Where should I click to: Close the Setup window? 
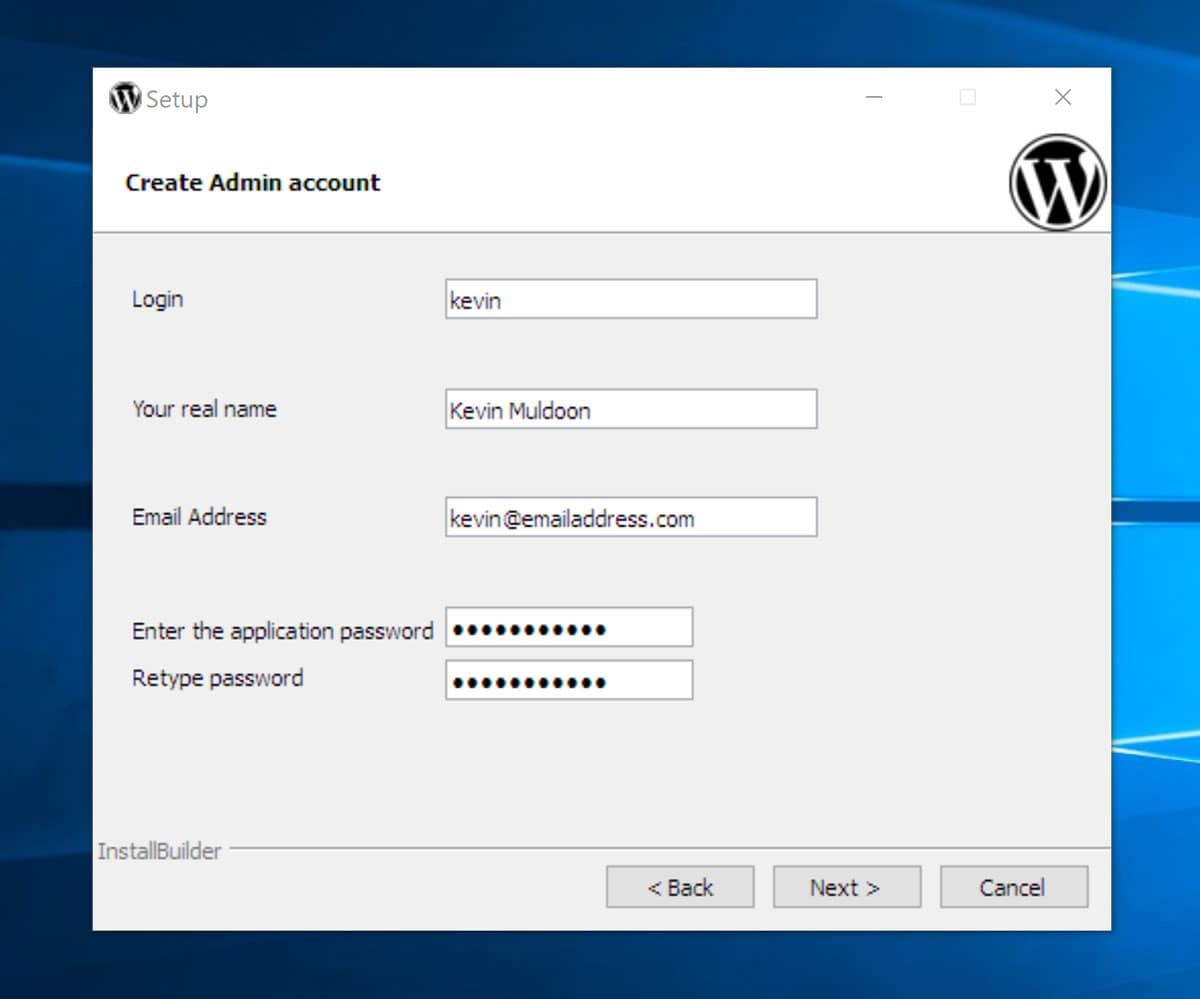[1063, 97]
